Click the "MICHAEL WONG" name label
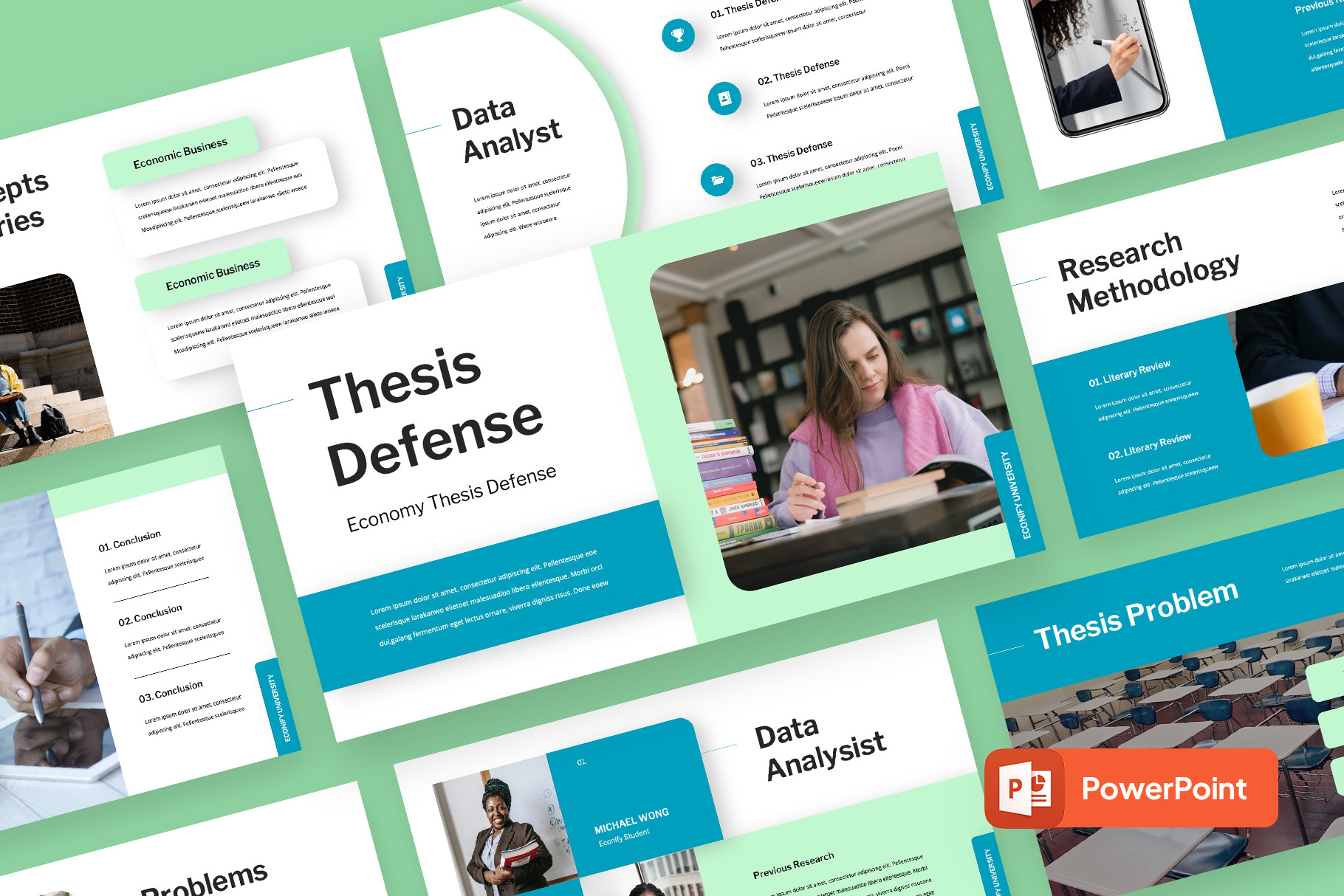This screenshot has width=1344, height=896. pos(631,819)
